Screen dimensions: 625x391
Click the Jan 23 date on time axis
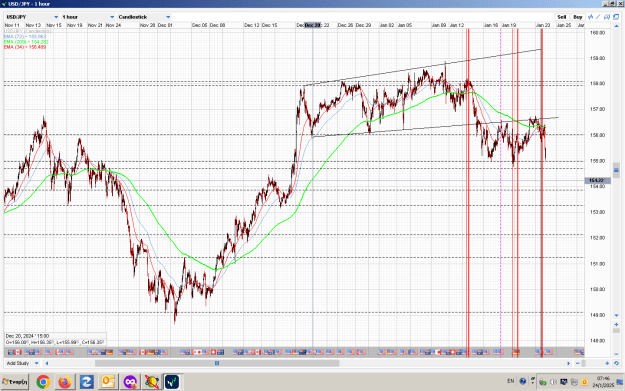543,25
